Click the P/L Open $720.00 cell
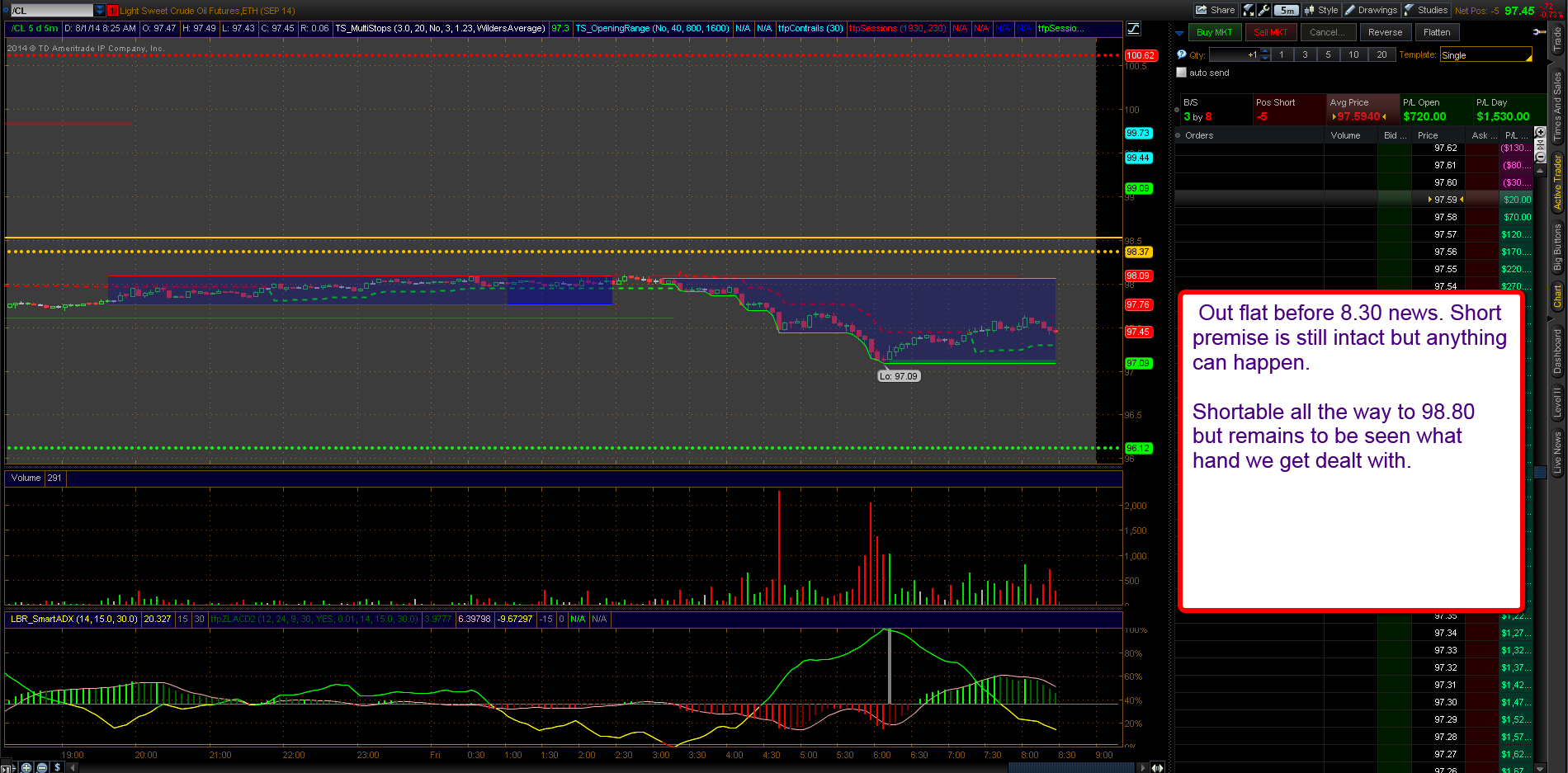This screenshot has width=1568, height=773. [1435, 110]
